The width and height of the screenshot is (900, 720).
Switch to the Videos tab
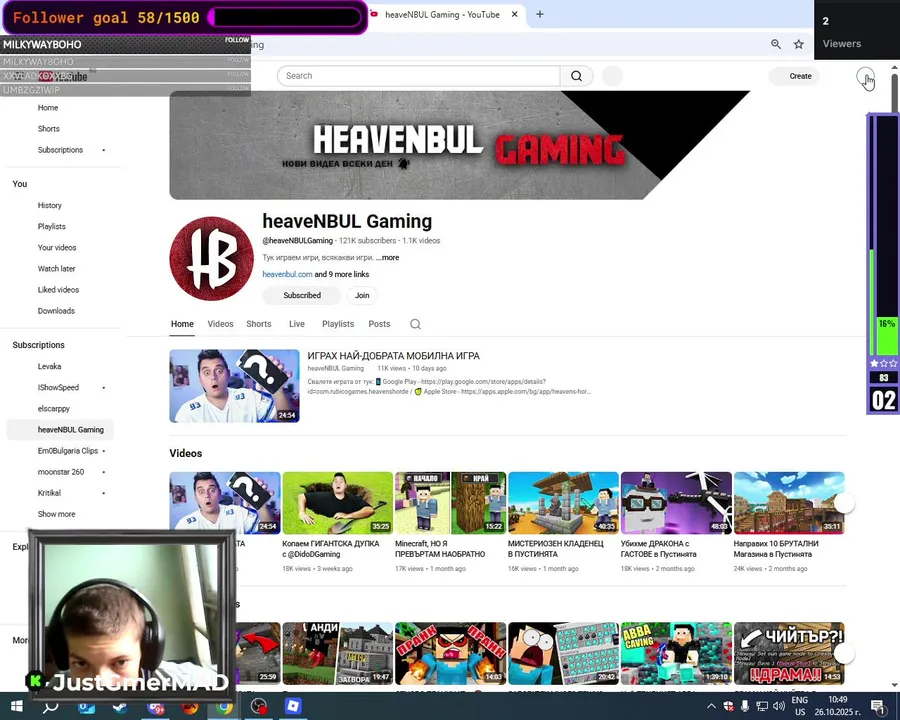pos(220,324)
